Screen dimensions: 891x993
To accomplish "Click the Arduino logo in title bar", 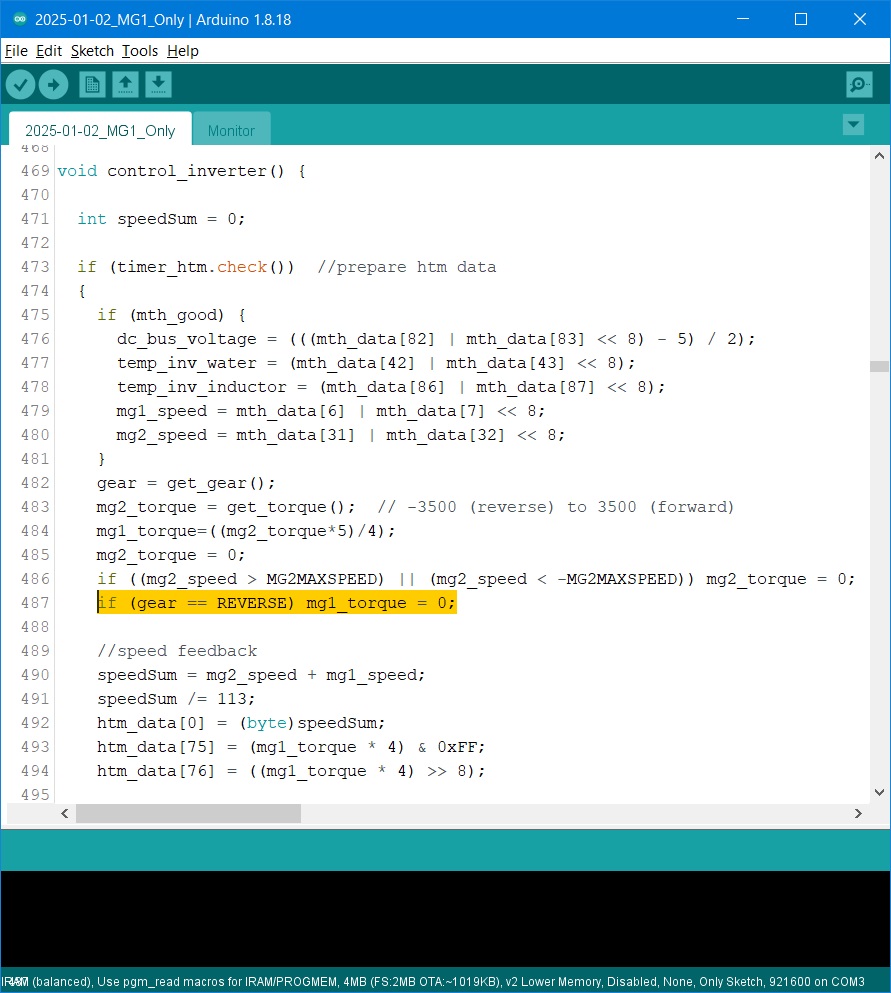I will (x=19, y=20).
